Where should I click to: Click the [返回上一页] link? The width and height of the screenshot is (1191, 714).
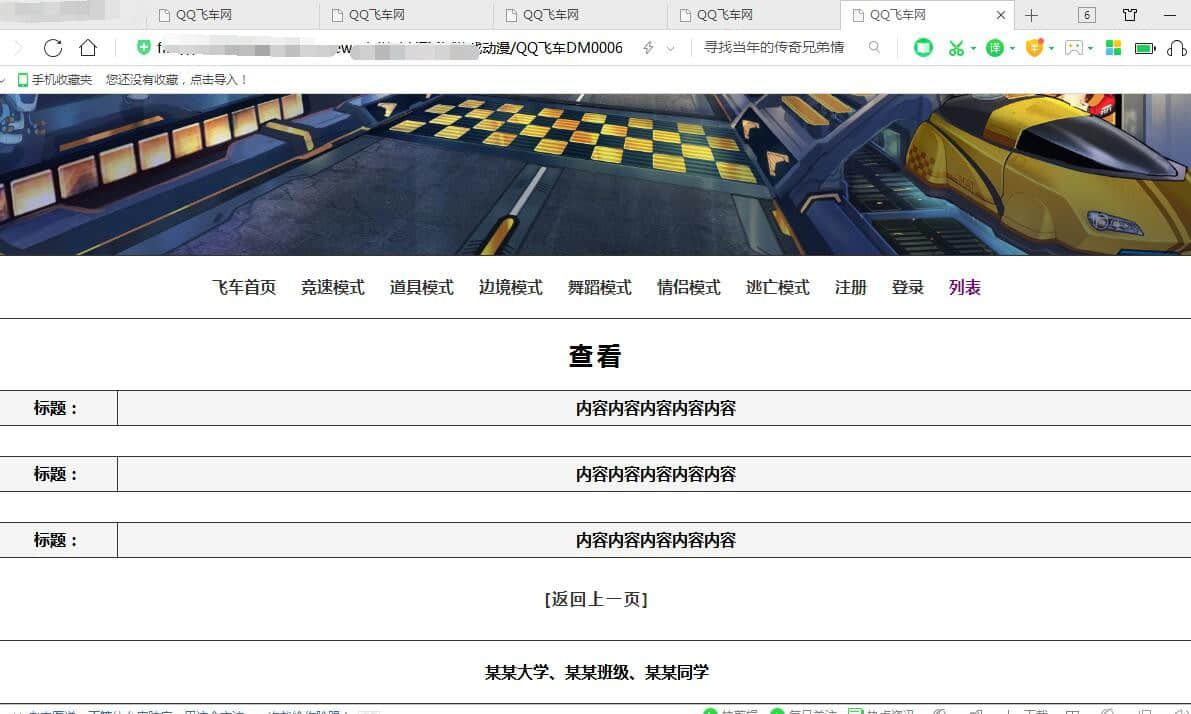pyautogui.click(x=596, y=600)
